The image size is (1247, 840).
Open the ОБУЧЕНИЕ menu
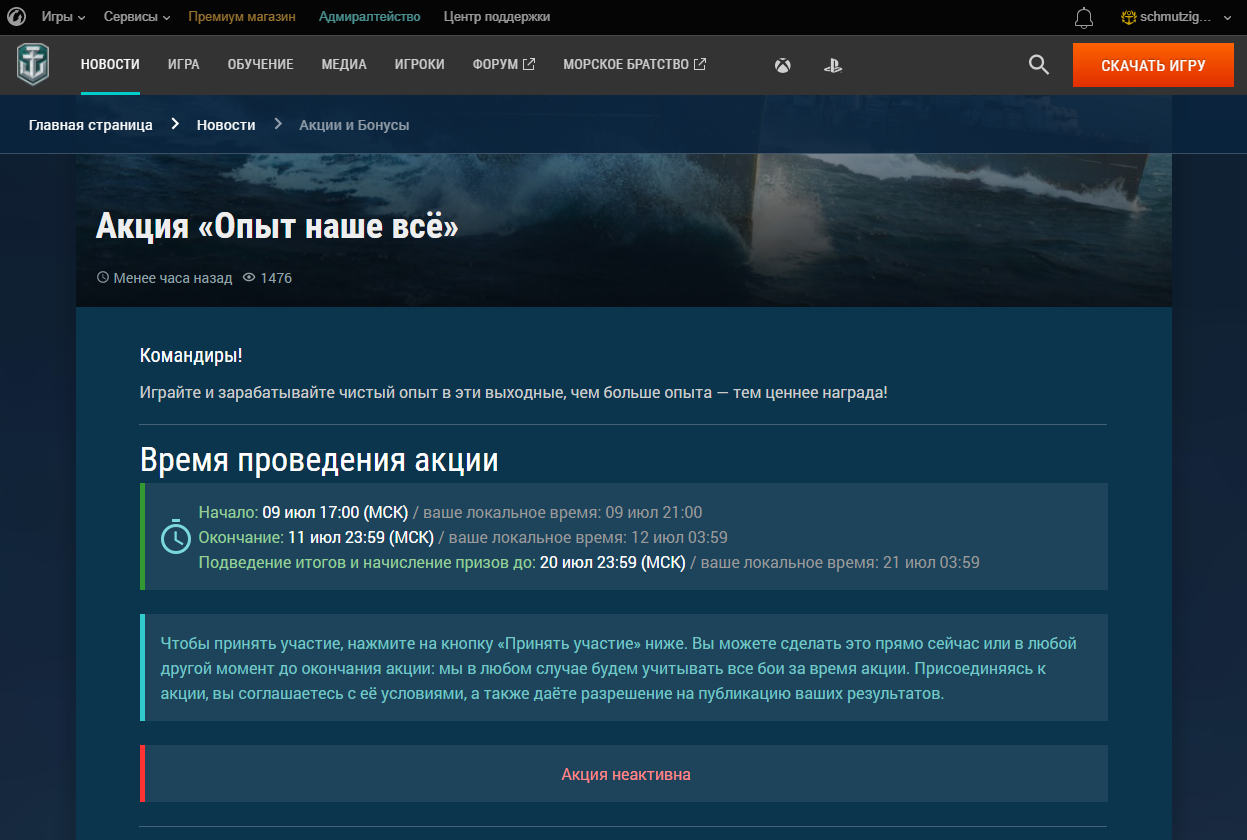point(260,65)
